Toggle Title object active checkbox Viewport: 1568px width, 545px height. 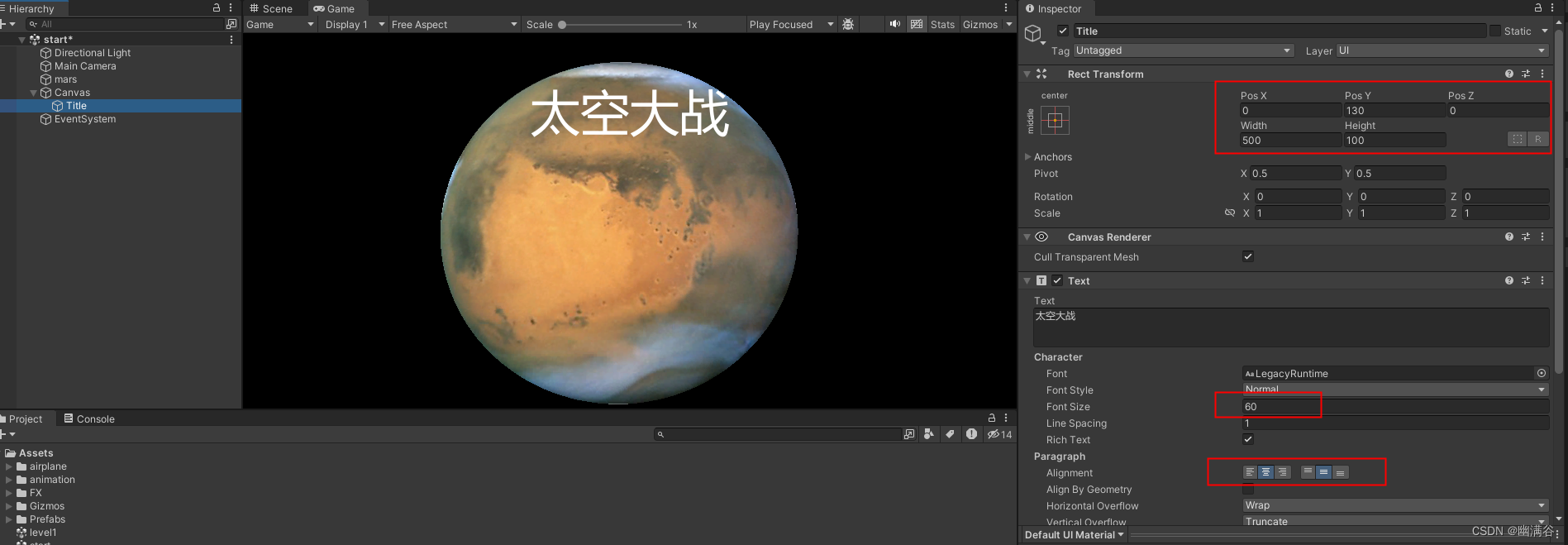point(1063,31)
